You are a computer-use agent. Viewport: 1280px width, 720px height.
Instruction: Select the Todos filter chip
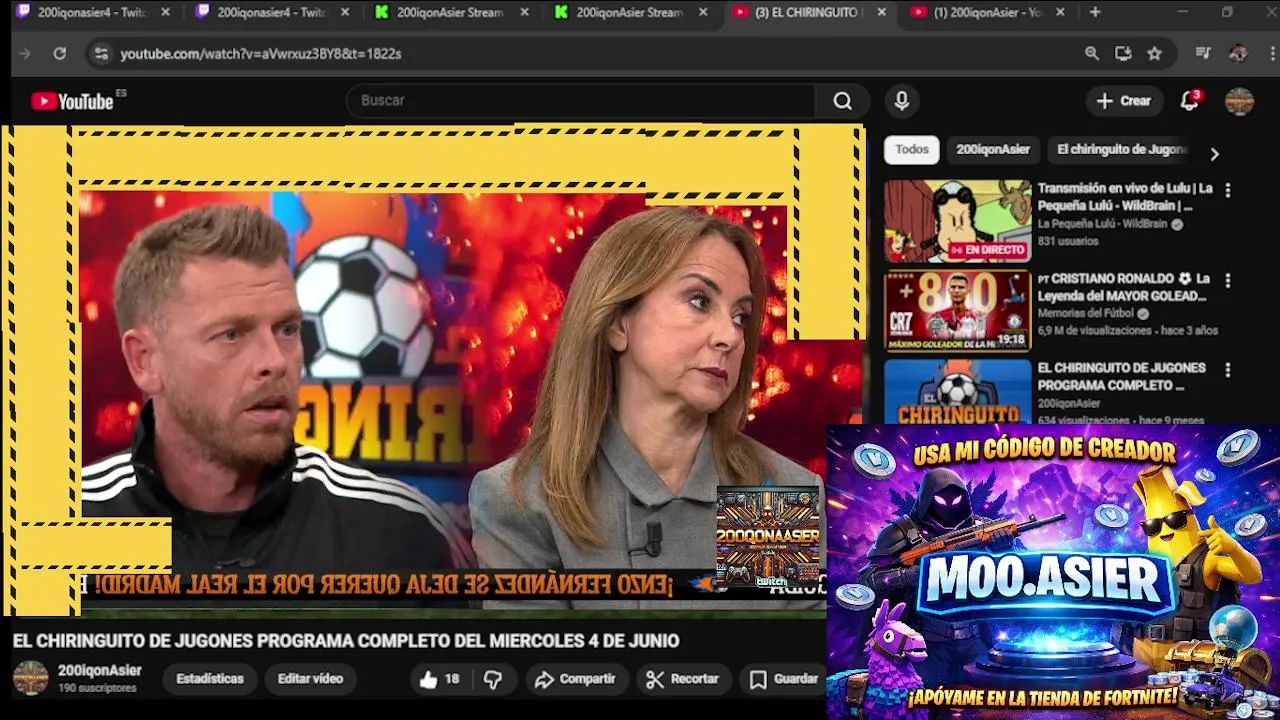(x=911, y=149)
